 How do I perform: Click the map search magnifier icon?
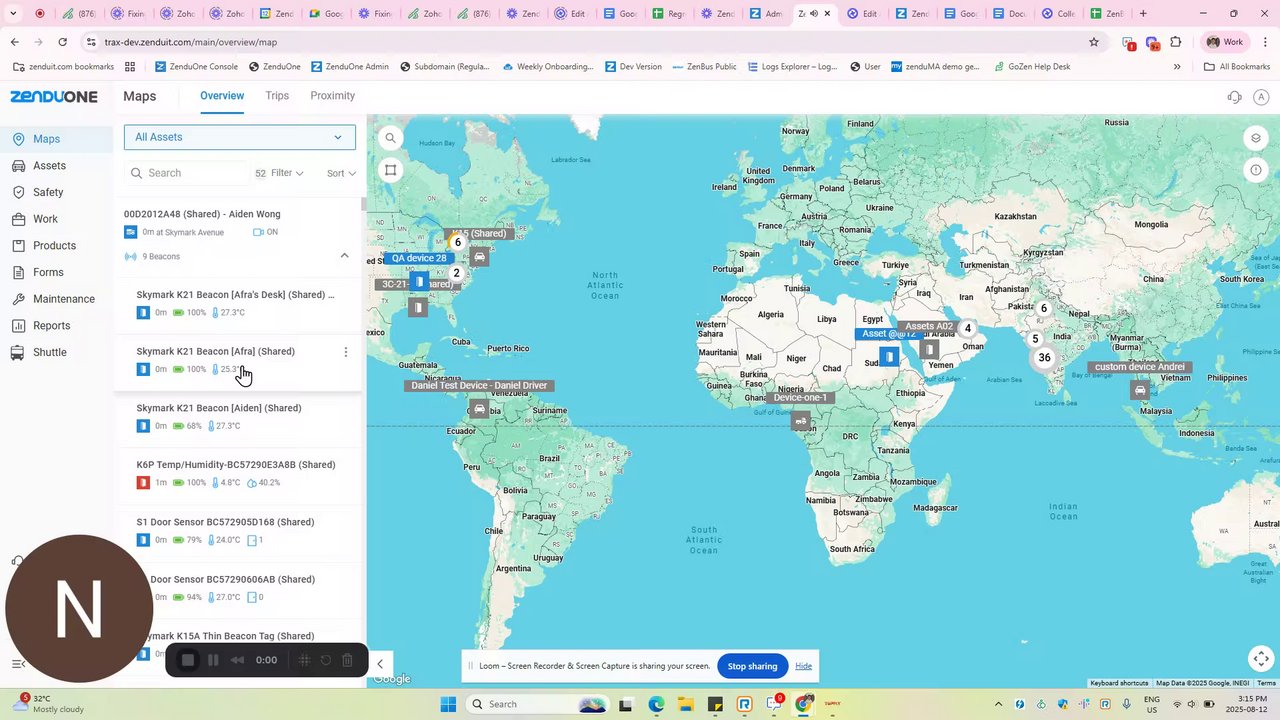[391, 138]
